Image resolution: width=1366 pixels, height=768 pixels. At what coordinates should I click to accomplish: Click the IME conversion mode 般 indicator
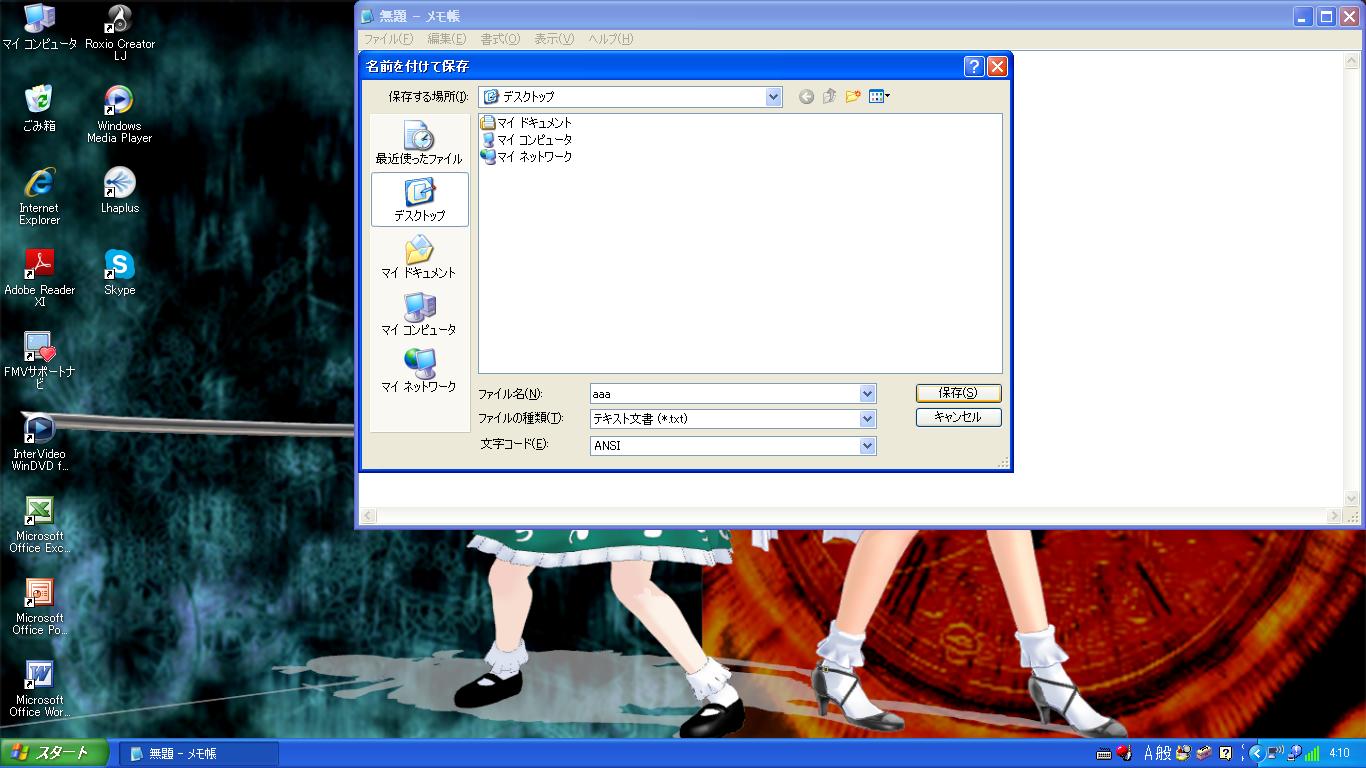[x=1164, y=753]
